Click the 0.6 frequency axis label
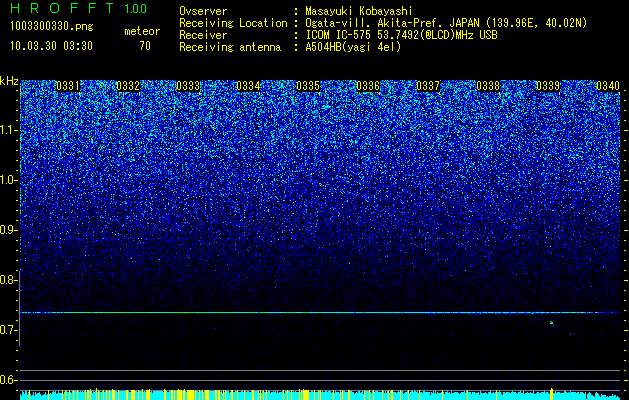 (x=9, y=380)
